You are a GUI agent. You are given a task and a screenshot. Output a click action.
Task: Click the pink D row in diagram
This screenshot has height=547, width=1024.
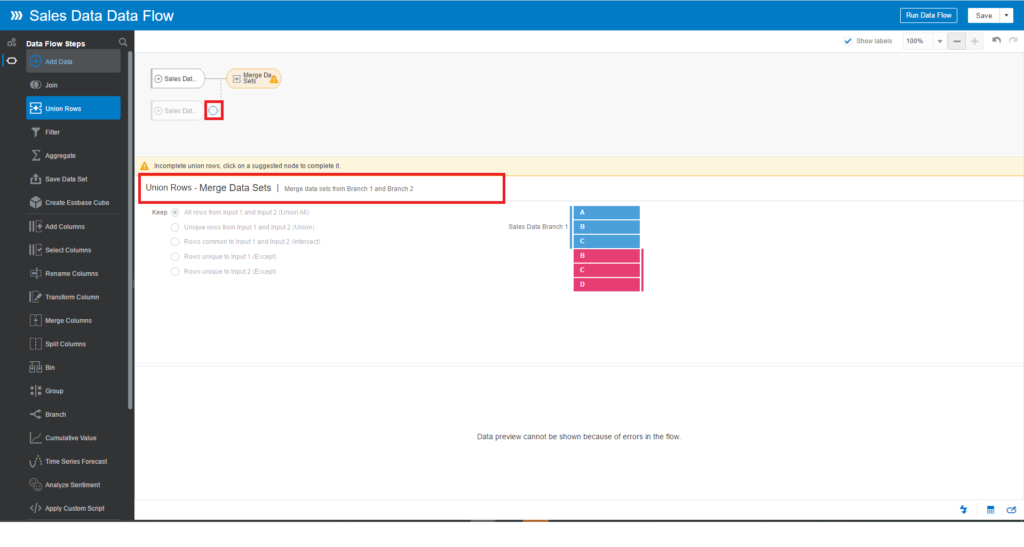tap(607, 285)
